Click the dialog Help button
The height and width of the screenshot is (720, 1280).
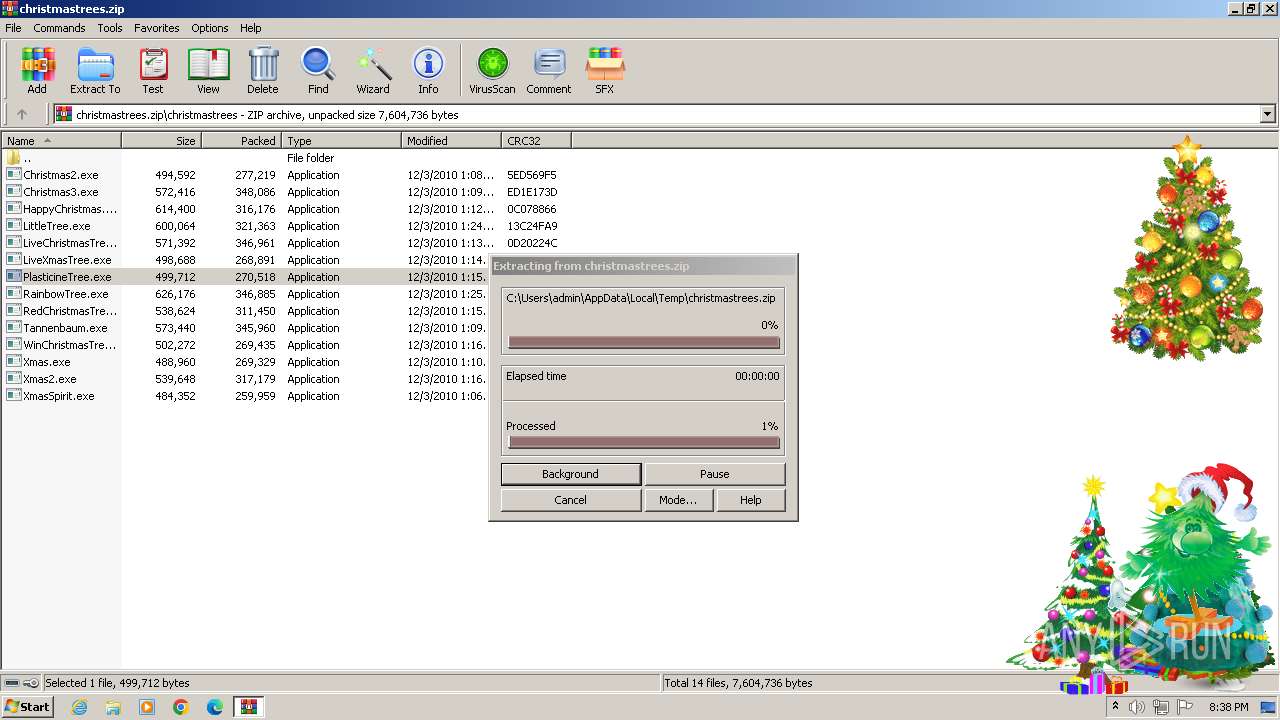tap(751, 500)
